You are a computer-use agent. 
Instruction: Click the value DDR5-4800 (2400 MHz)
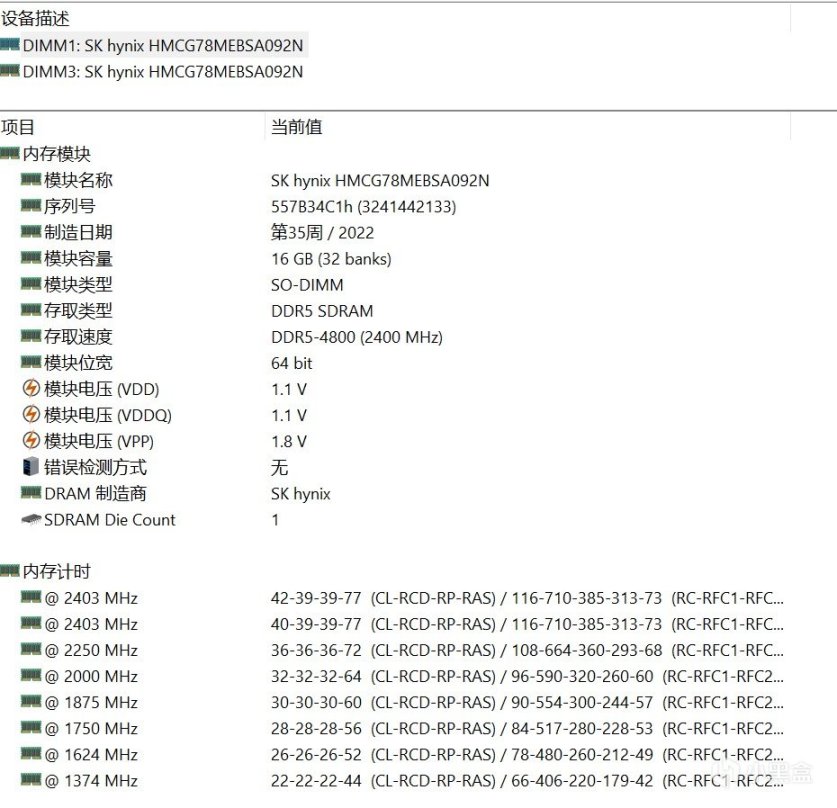[357, 337]
